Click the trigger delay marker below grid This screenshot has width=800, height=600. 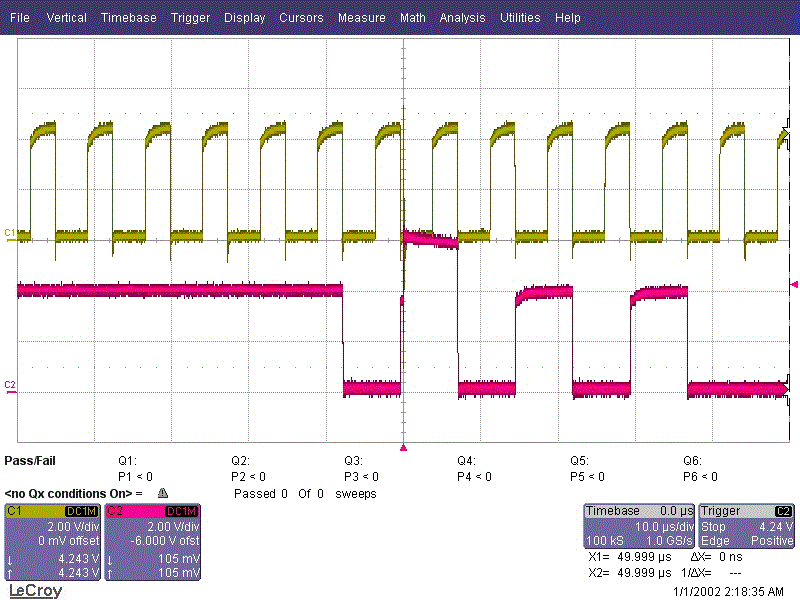coord(403,449)
